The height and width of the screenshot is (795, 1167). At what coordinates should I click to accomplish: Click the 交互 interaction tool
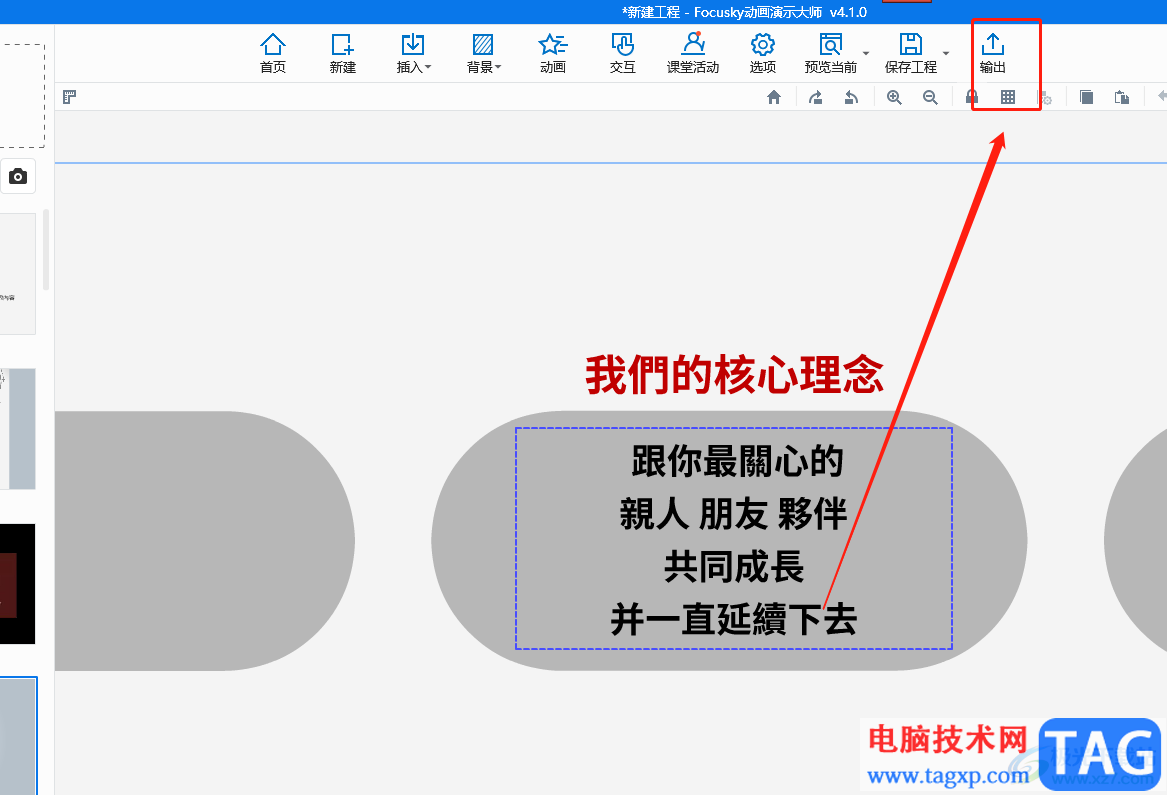pos(622,53)
